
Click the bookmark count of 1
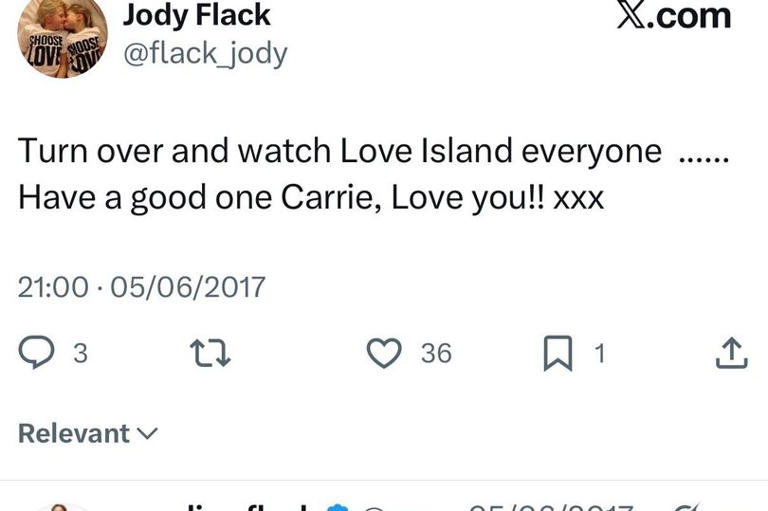tap(600, 353)
